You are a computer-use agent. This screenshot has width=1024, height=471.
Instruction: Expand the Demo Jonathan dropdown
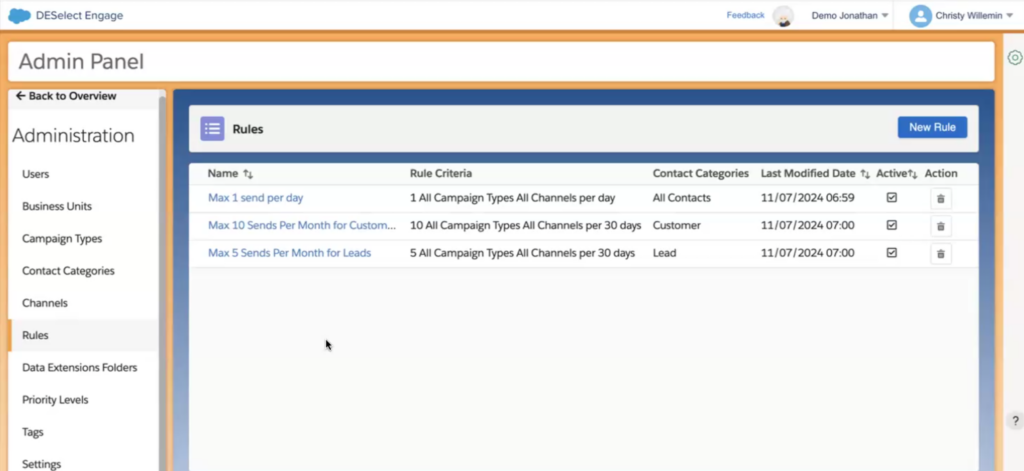click(885, 16)
